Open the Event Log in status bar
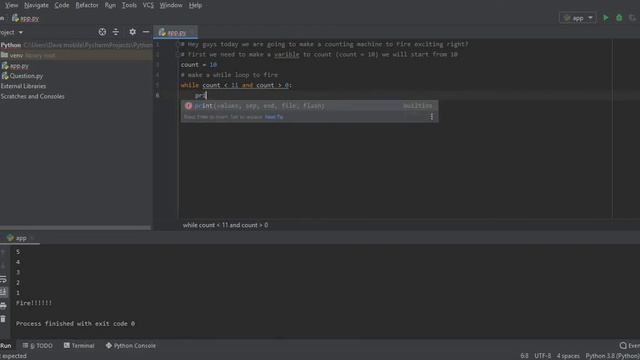The image size is (640, 360). (629, 346)
